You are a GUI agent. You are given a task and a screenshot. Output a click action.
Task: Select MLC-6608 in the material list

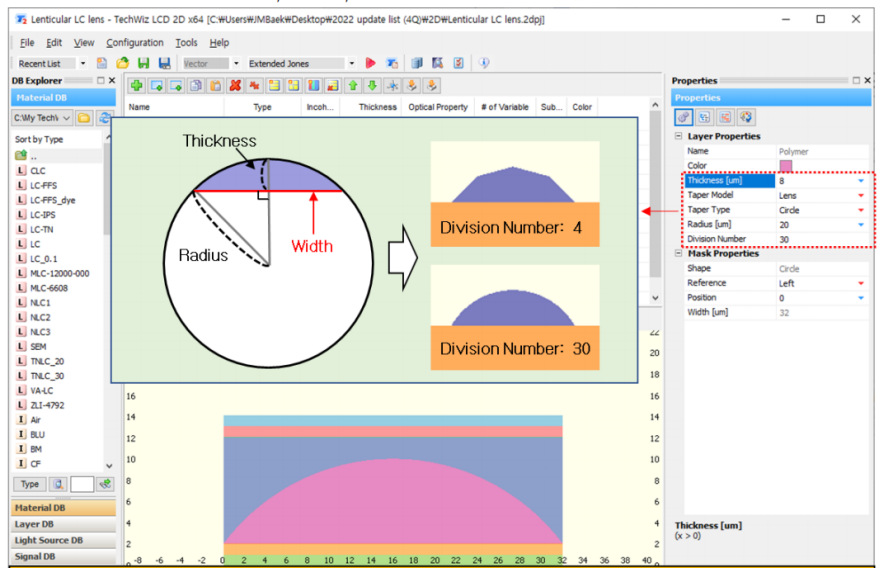point(49,288)
